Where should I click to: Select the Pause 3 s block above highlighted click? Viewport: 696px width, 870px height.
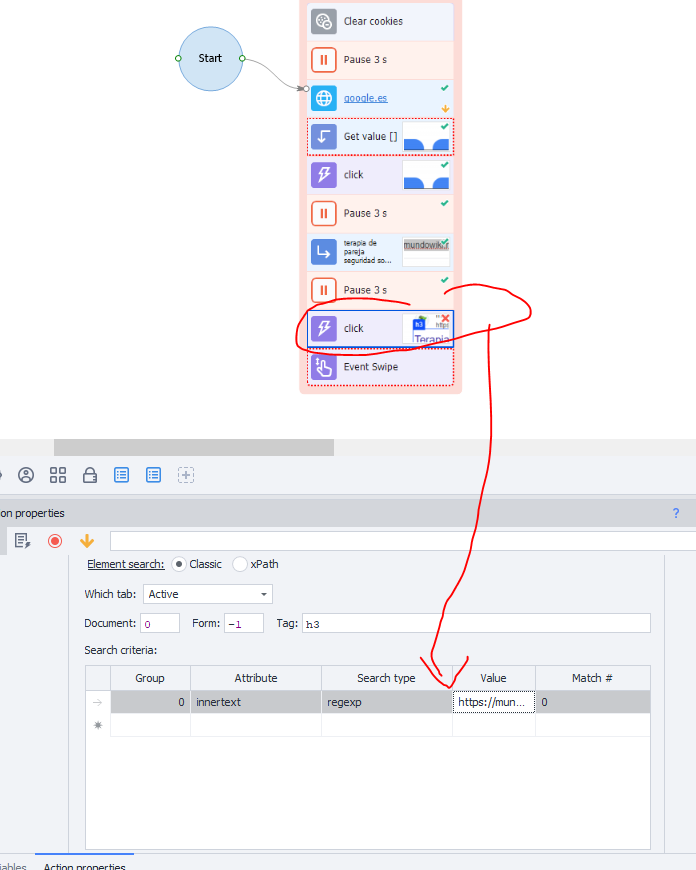pos(380,290)
